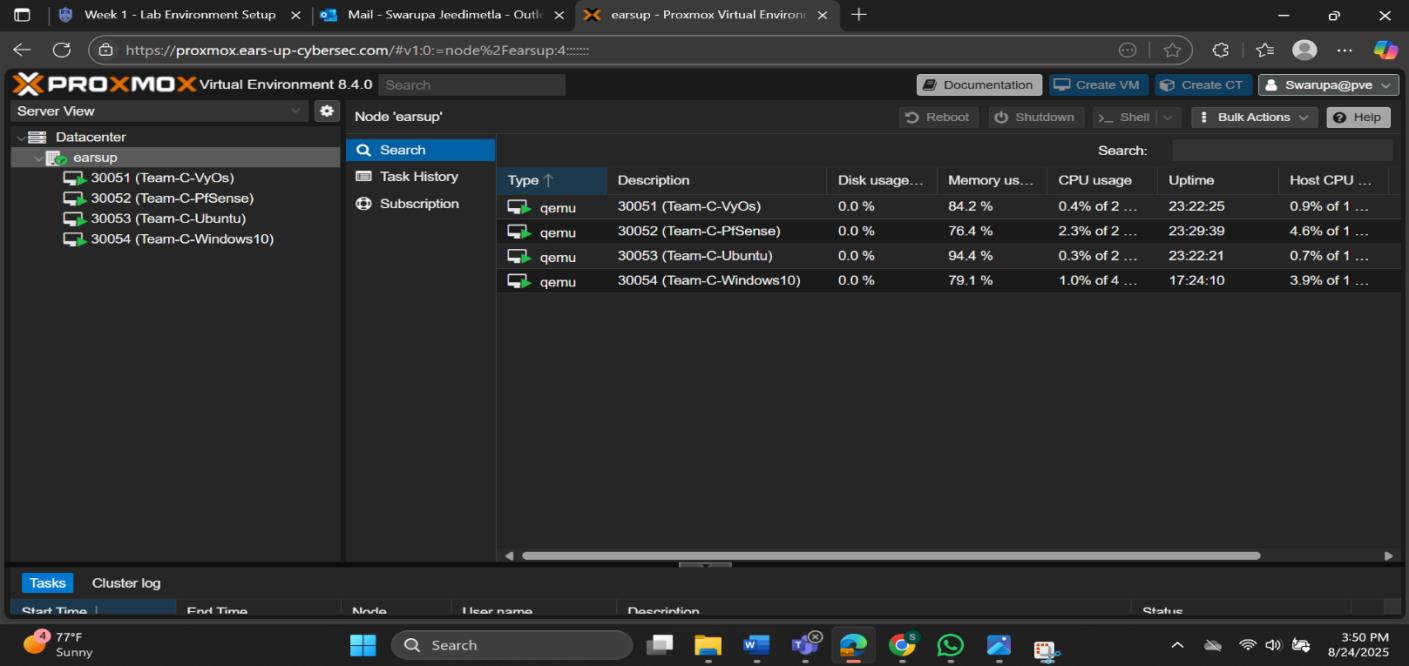Open the Server View settings gear
Image resolution: width=1409 pixels, height=666 pixels.
(327, 110)
